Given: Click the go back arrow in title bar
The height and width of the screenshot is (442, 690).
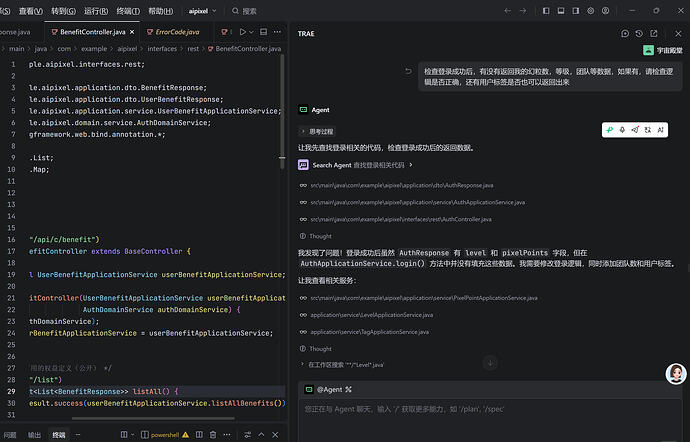Looking at the screenshot, I should (x=507, y=11).
